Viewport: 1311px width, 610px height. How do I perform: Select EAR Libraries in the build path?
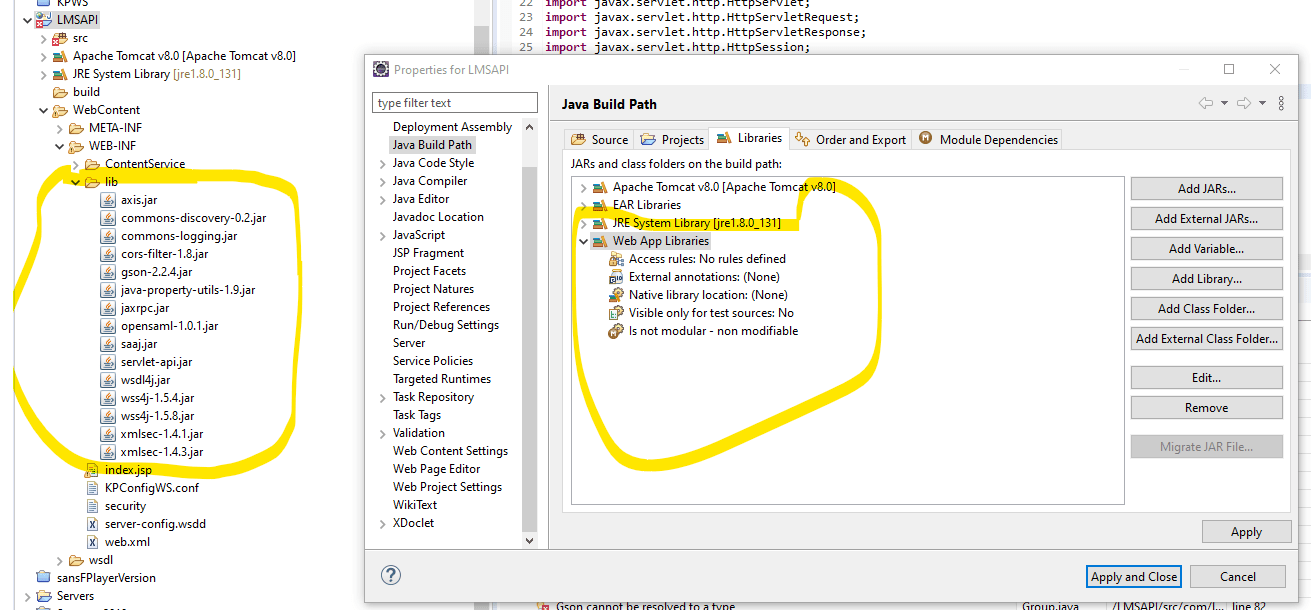648,204
